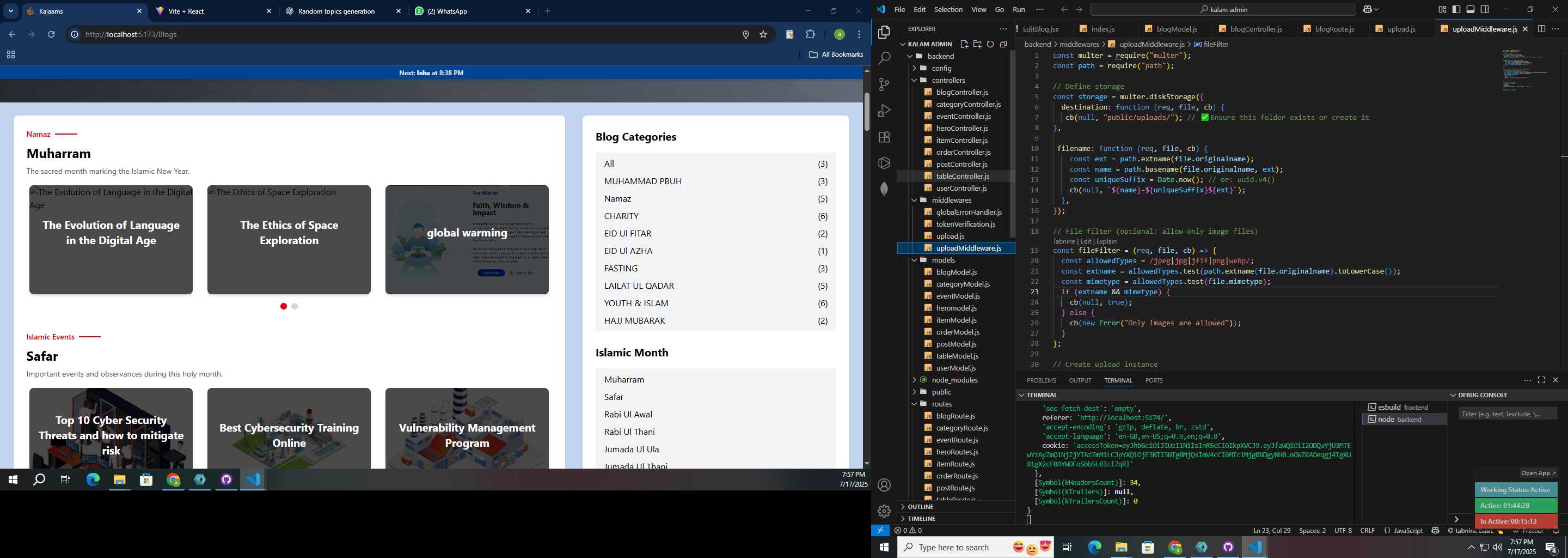Click New Folder icon in Explorer header
Image resolution: width=1568 pixels, height=558 pixels.
[977, 44]
